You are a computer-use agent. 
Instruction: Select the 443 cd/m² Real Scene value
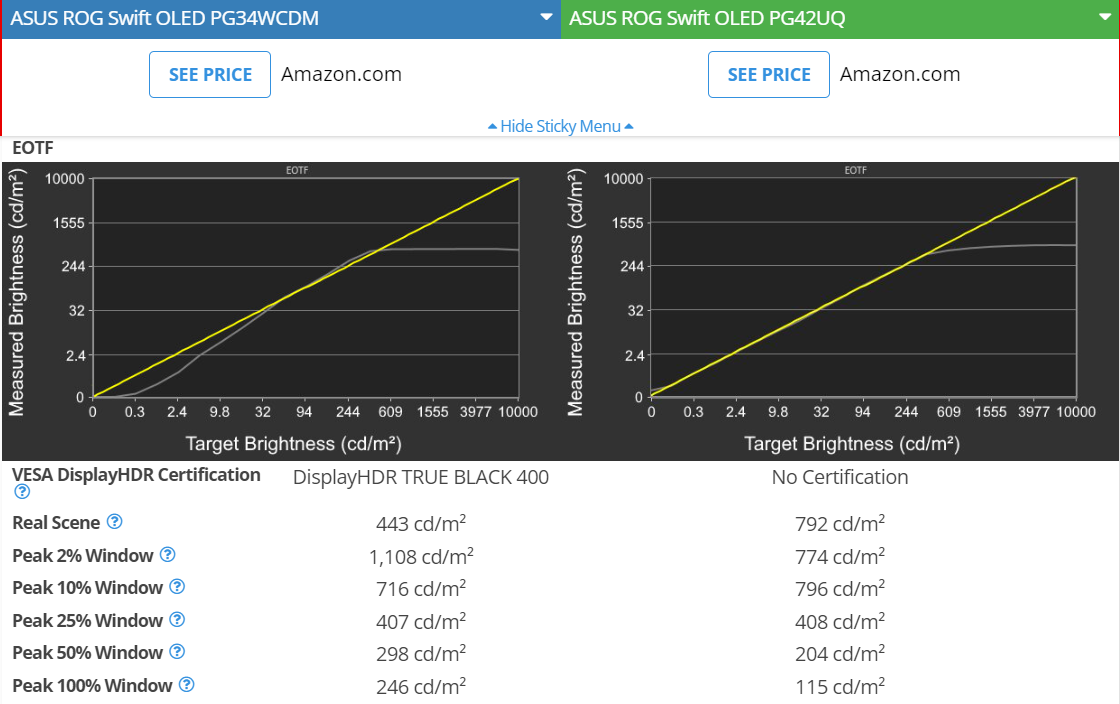(421, 523)
